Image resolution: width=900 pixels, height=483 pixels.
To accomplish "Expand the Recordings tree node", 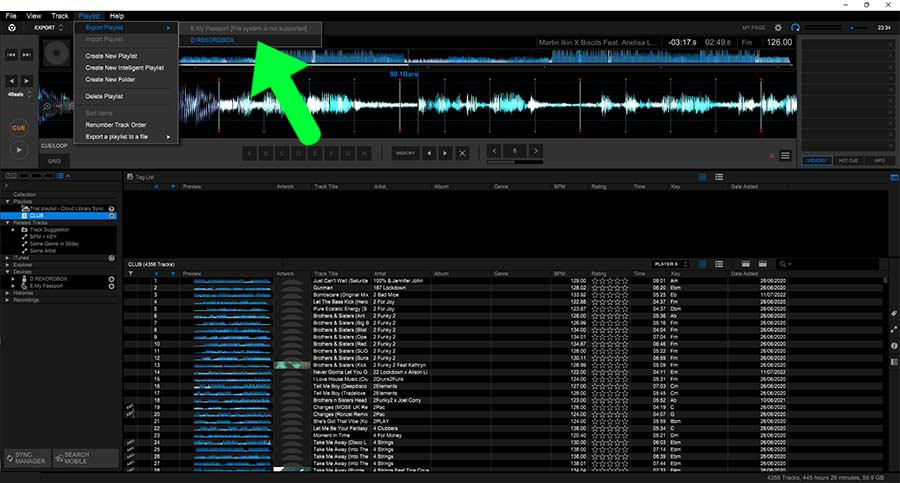I will 7,300.
